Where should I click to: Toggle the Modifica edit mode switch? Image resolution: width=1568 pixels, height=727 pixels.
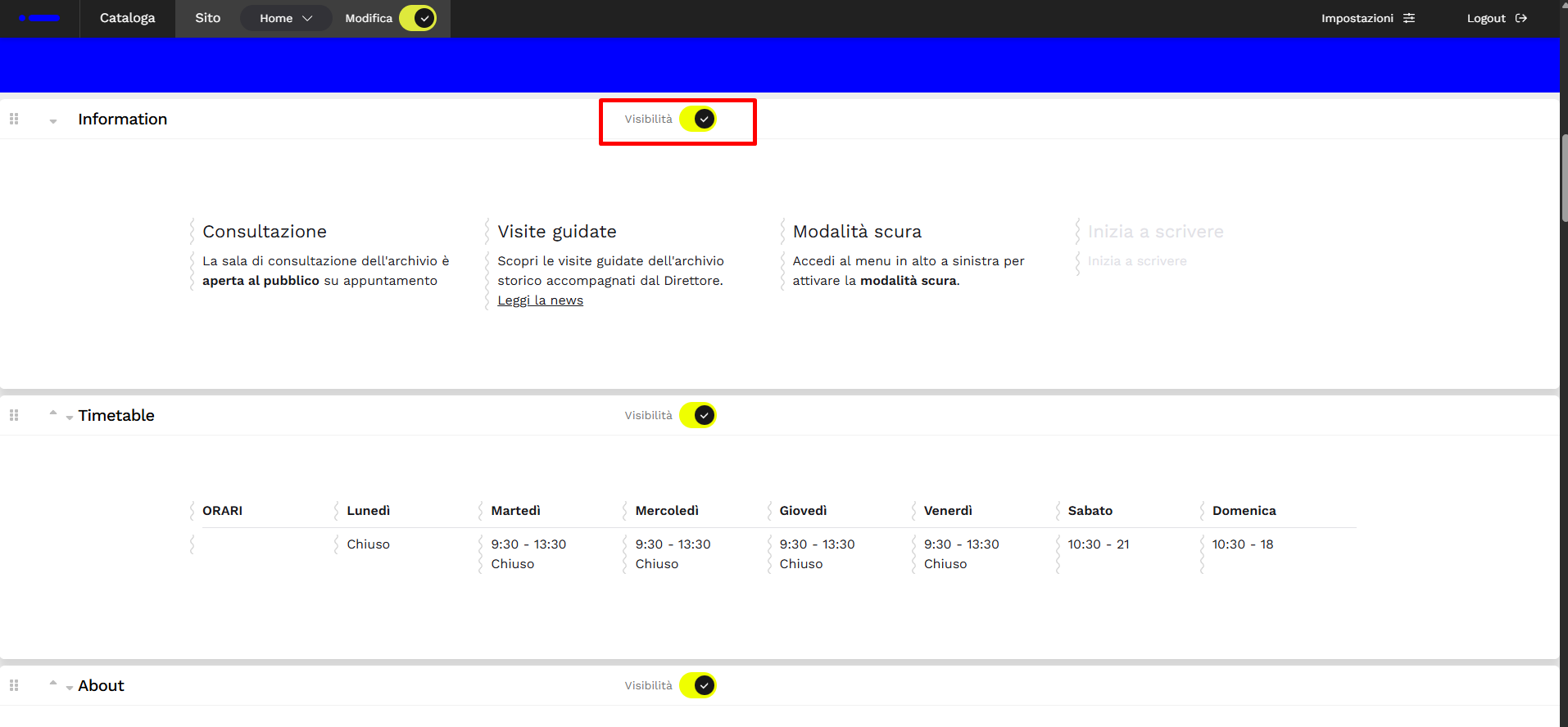418,18
